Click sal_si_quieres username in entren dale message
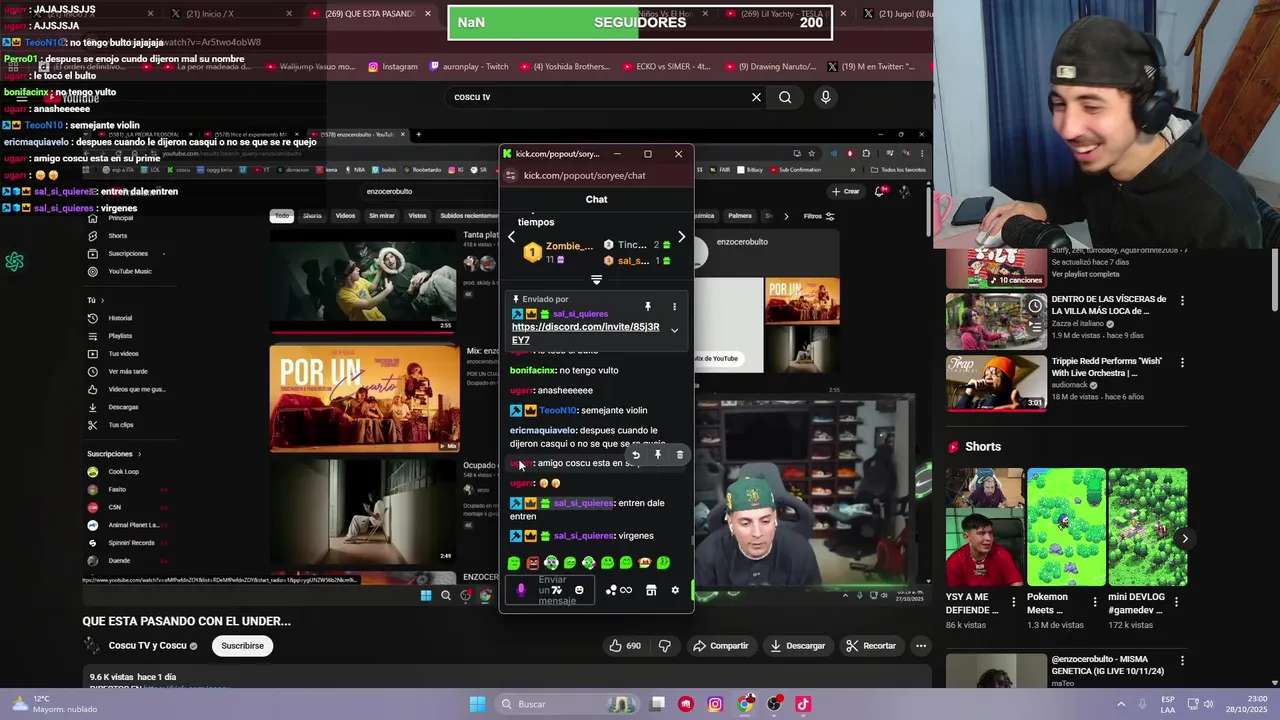This screenshot has height=720, width=1280. point(583,503)
